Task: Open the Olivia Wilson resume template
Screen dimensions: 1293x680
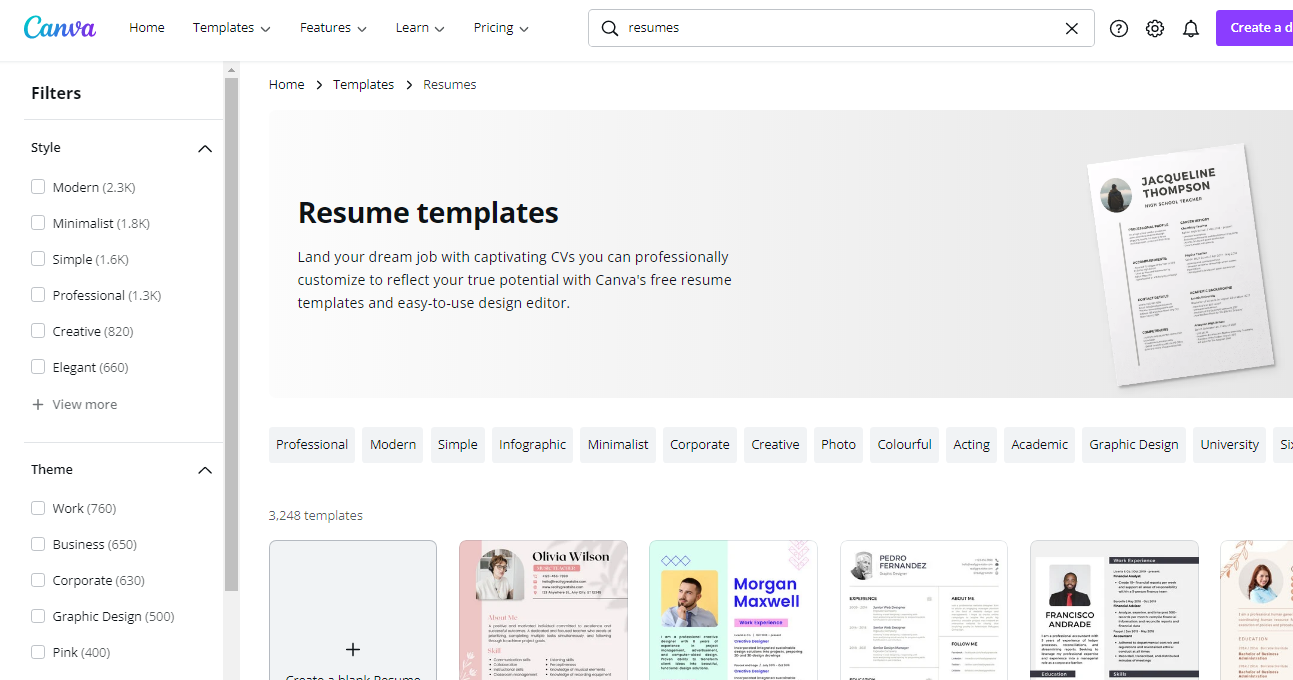Action: click(x=543, y=610)
